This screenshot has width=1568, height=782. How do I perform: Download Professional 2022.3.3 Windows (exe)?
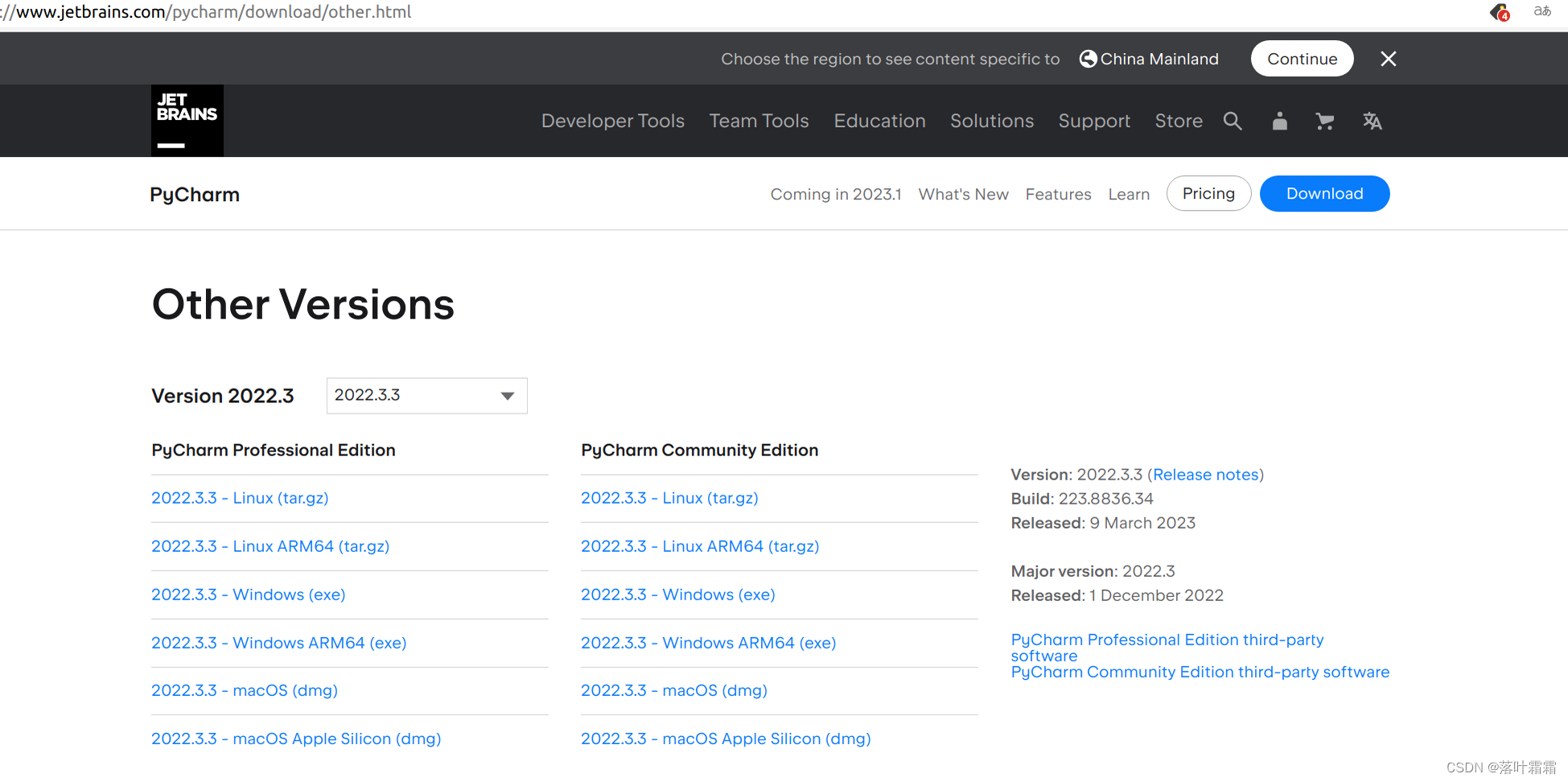click(x=249, y=595)
